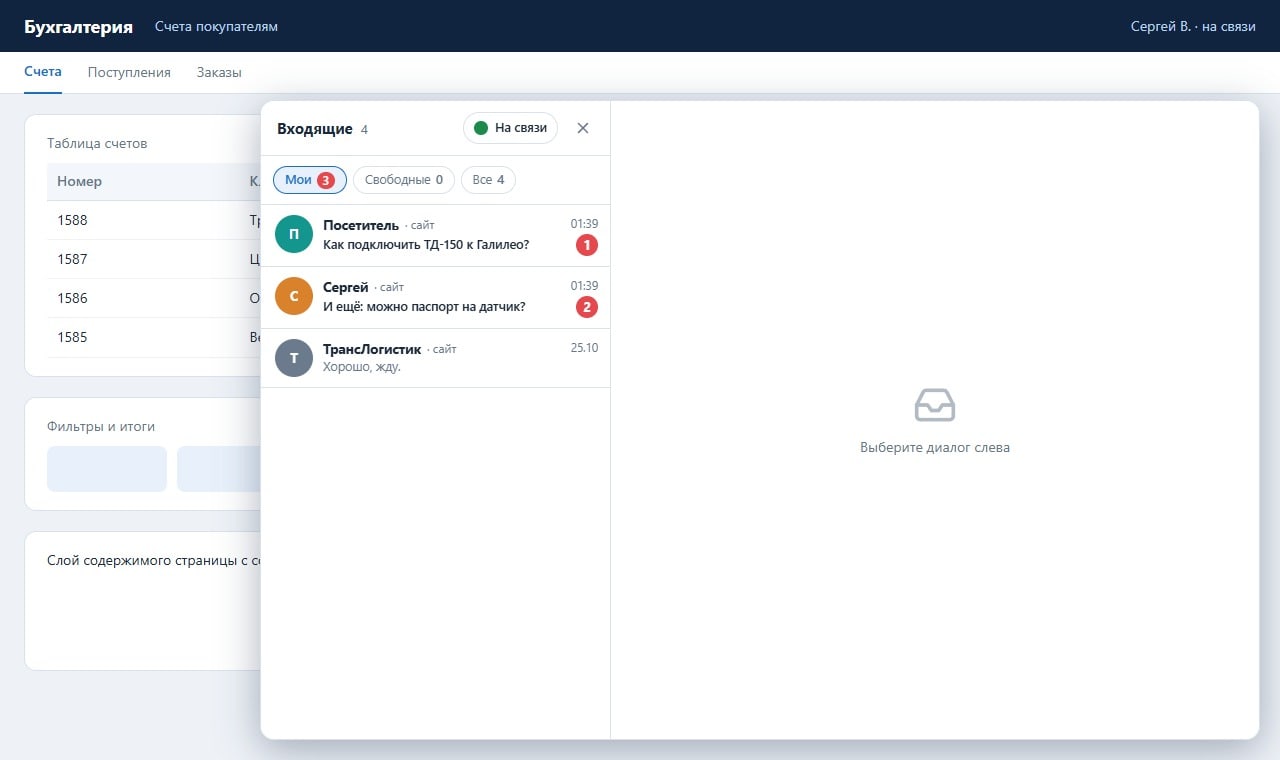Click the gray Т avatar of ТрансЛогистик
Viewport: 1280px width, 760px height.
click(294, 358)
